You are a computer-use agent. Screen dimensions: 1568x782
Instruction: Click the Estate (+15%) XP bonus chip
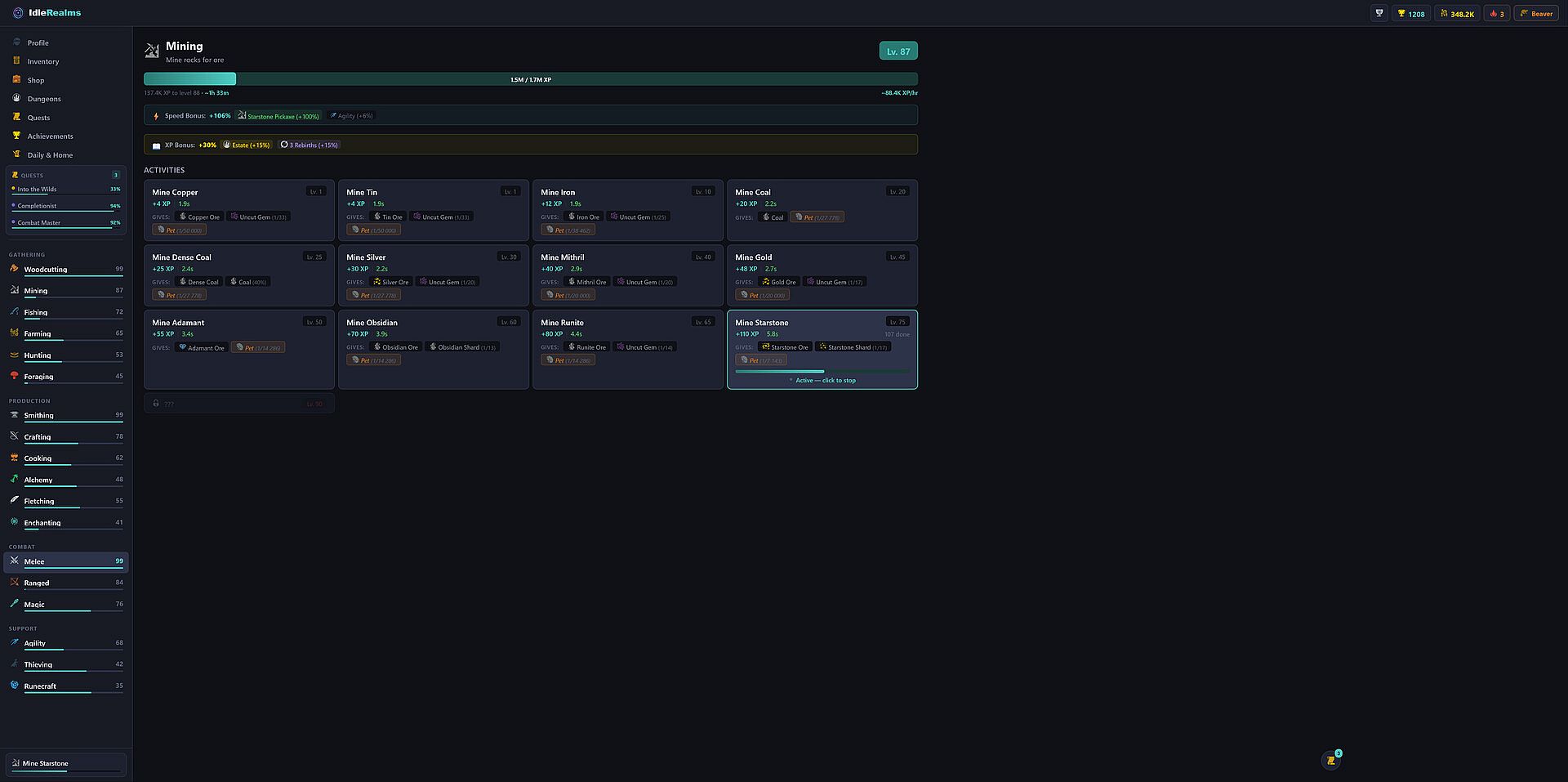click(x=247, y=145)
